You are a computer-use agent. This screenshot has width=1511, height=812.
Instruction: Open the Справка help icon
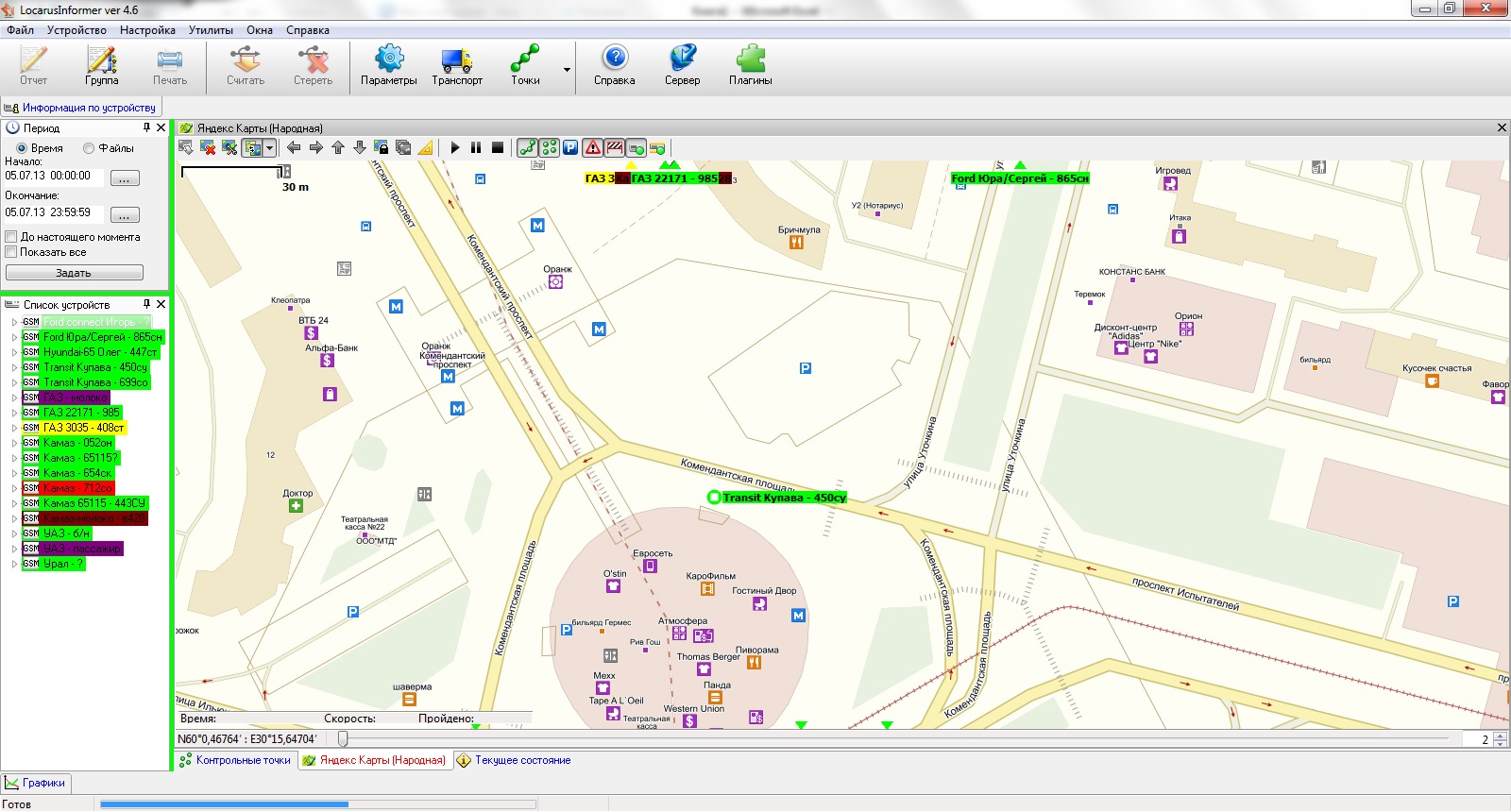pyautogui.click(x=615, y=66)
